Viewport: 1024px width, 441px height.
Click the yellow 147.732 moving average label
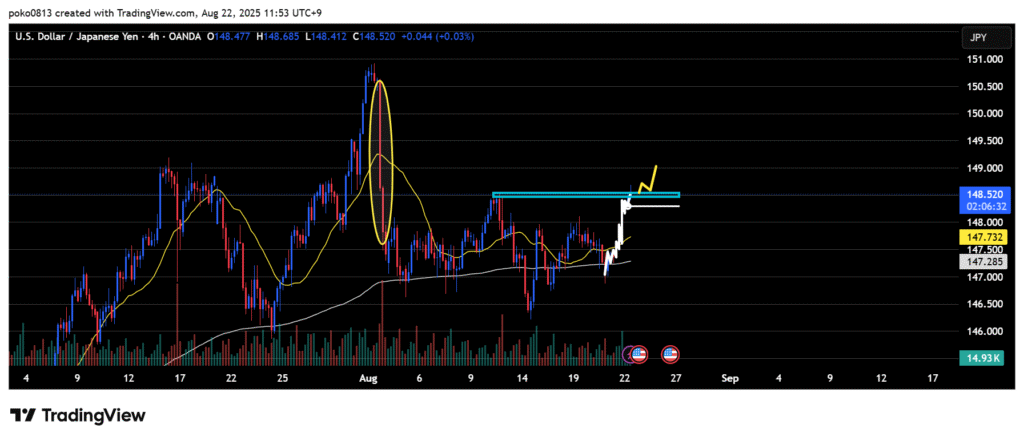click(x=976, y=236)
